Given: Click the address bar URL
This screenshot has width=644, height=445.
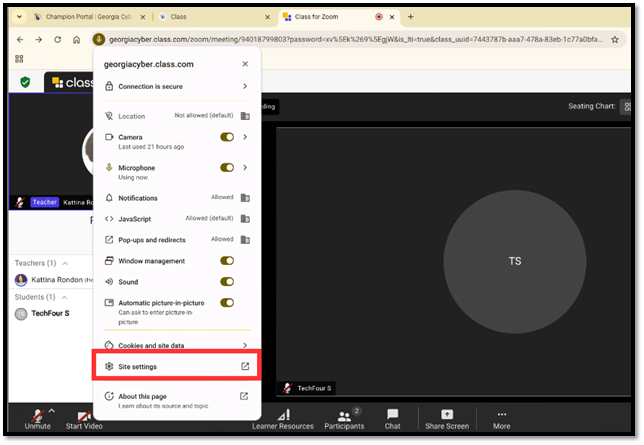Looking at the screenshot, I should pyautogui.click(x=355, y=39).
